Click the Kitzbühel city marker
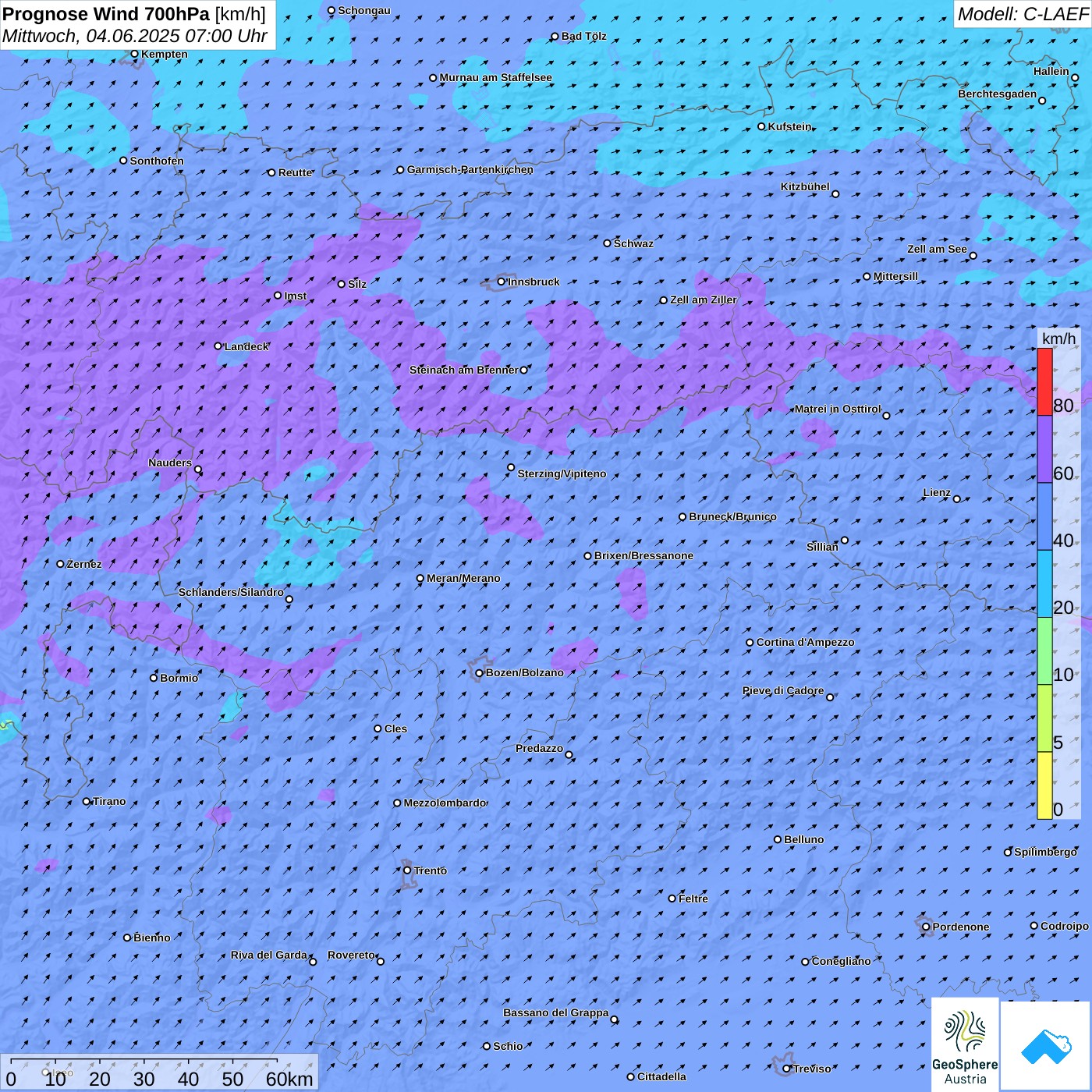This screenshot has width=1092, height=1092. (x=835, y=194)
